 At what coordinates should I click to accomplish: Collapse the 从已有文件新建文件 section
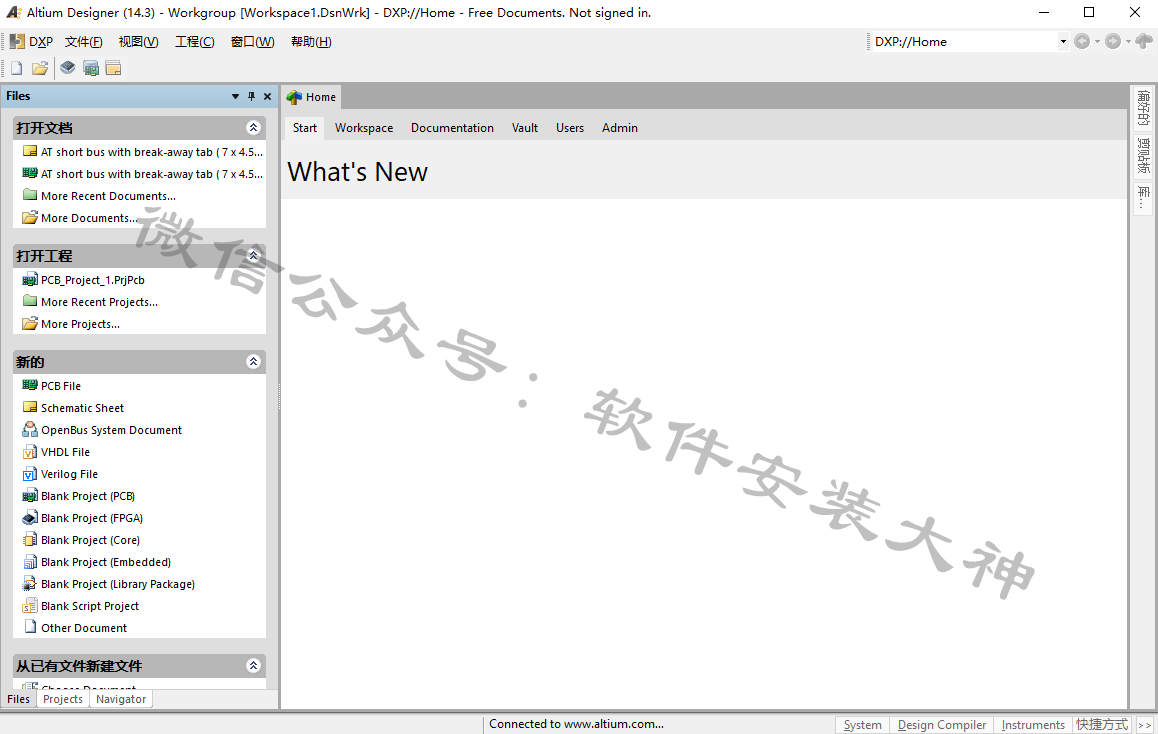click(253, 665)
